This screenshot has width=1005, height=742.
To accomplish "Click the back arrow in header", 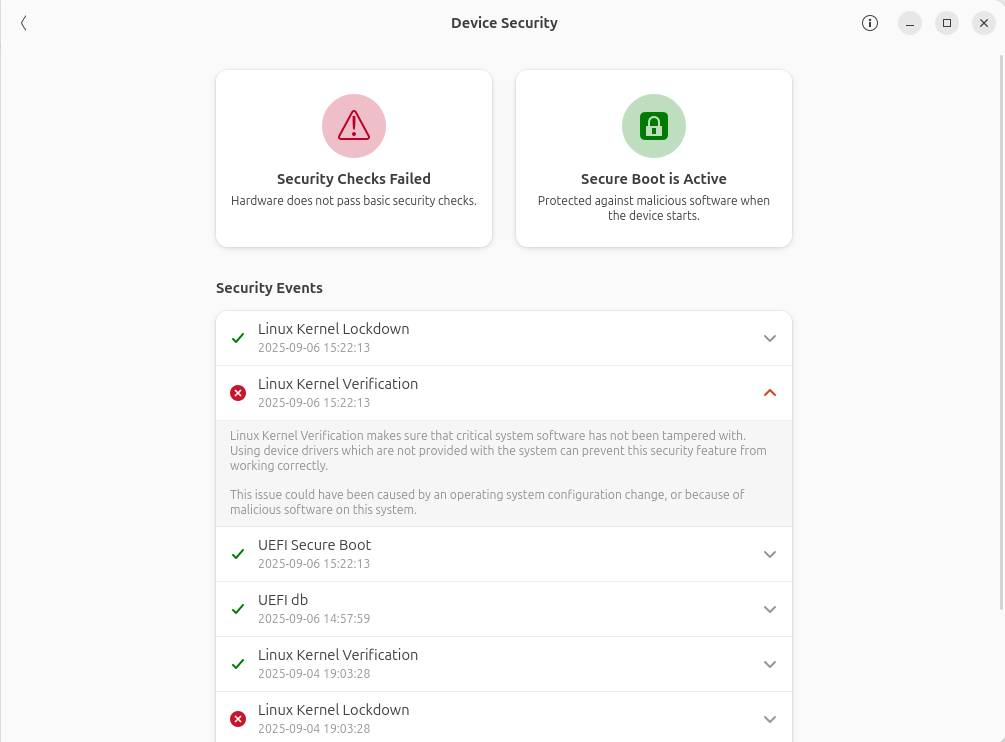I will pyautogui.click(x=24, y=23).
